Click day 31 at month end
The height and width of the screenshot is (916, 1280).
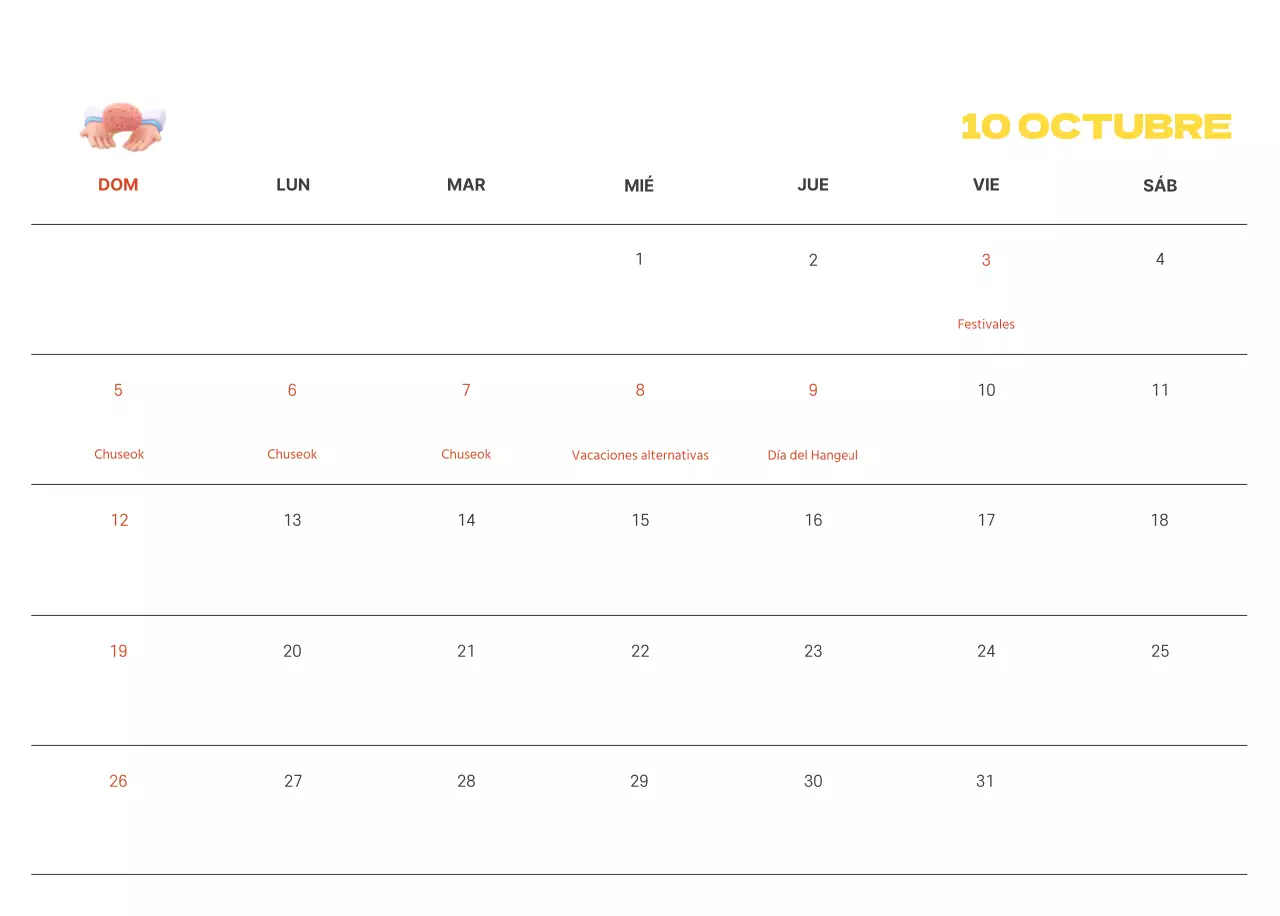click(985, 781)
